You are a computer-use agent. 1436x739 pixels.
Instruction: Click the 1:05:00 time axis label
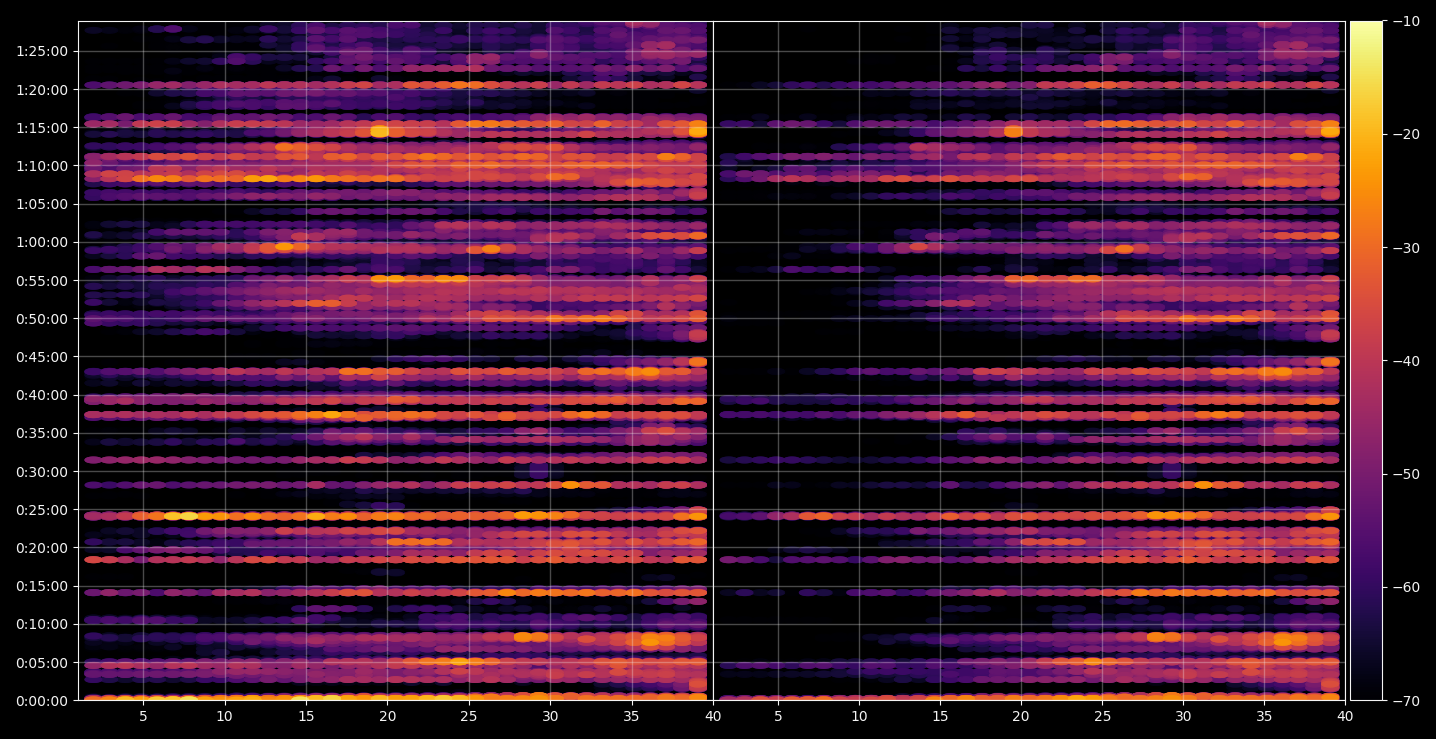pos(42,204)
